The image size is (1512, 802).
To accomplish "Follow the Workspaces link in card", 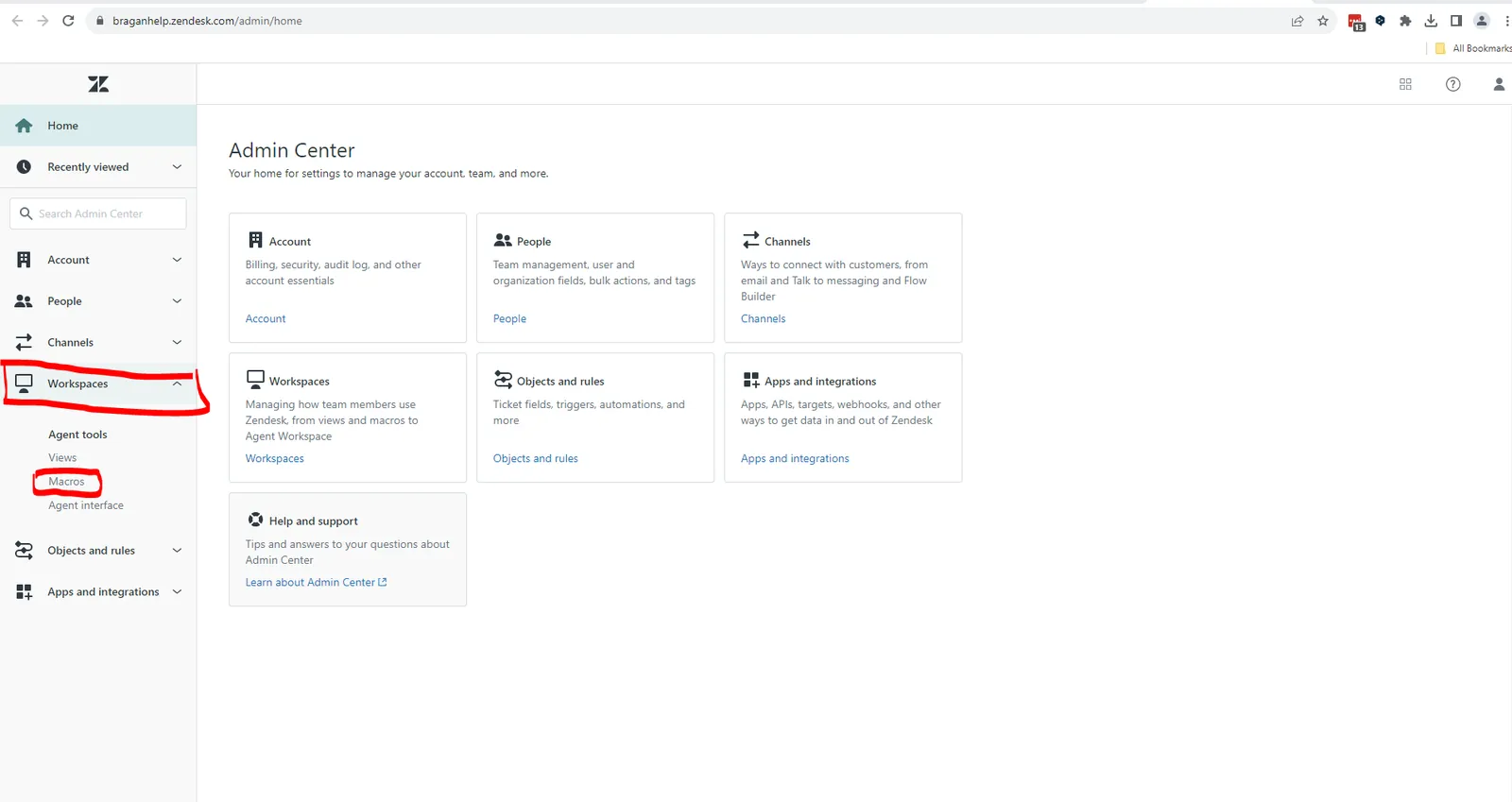I will [x=275, y=459].
